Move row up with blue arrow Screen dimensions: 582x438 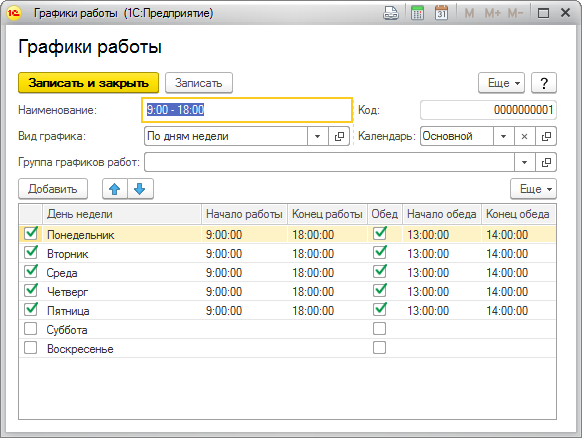pos(115,189)
